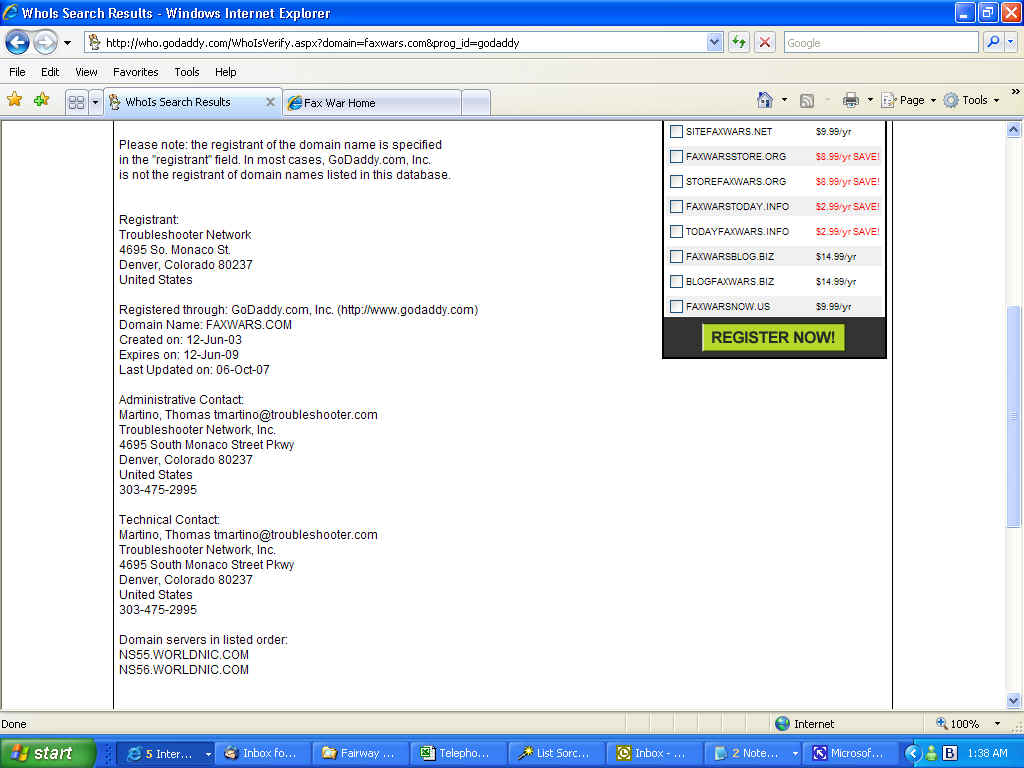
Task: Open search options dropdown arrow
Action: click(x=1011, y=42)
